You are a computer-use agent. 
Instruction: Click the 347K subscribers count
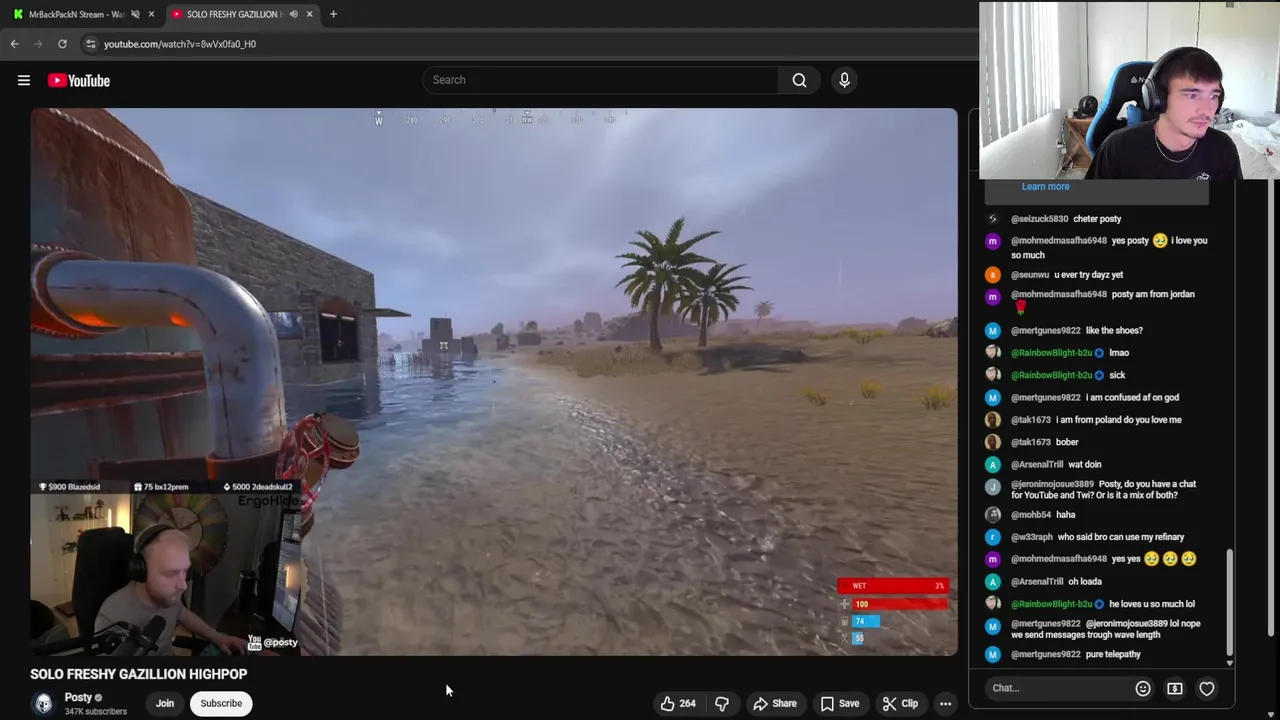pos(96,712)
